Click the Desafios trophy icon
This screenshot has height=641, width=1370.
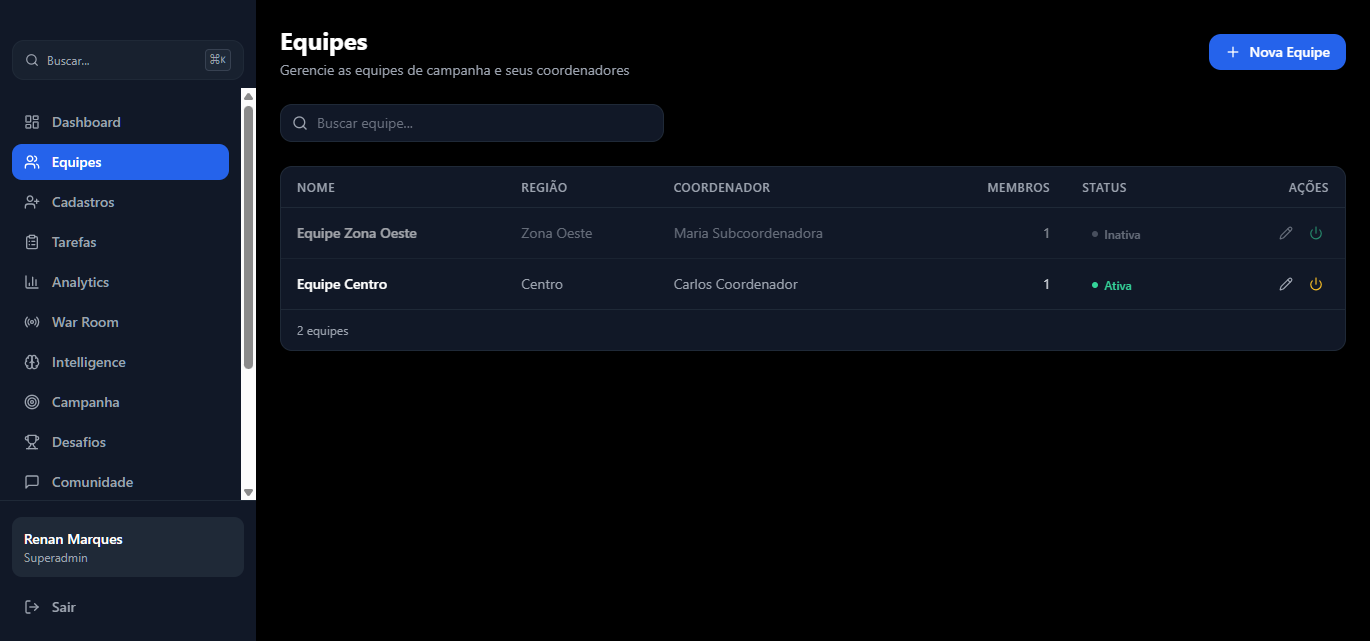[x=32, y=442]
